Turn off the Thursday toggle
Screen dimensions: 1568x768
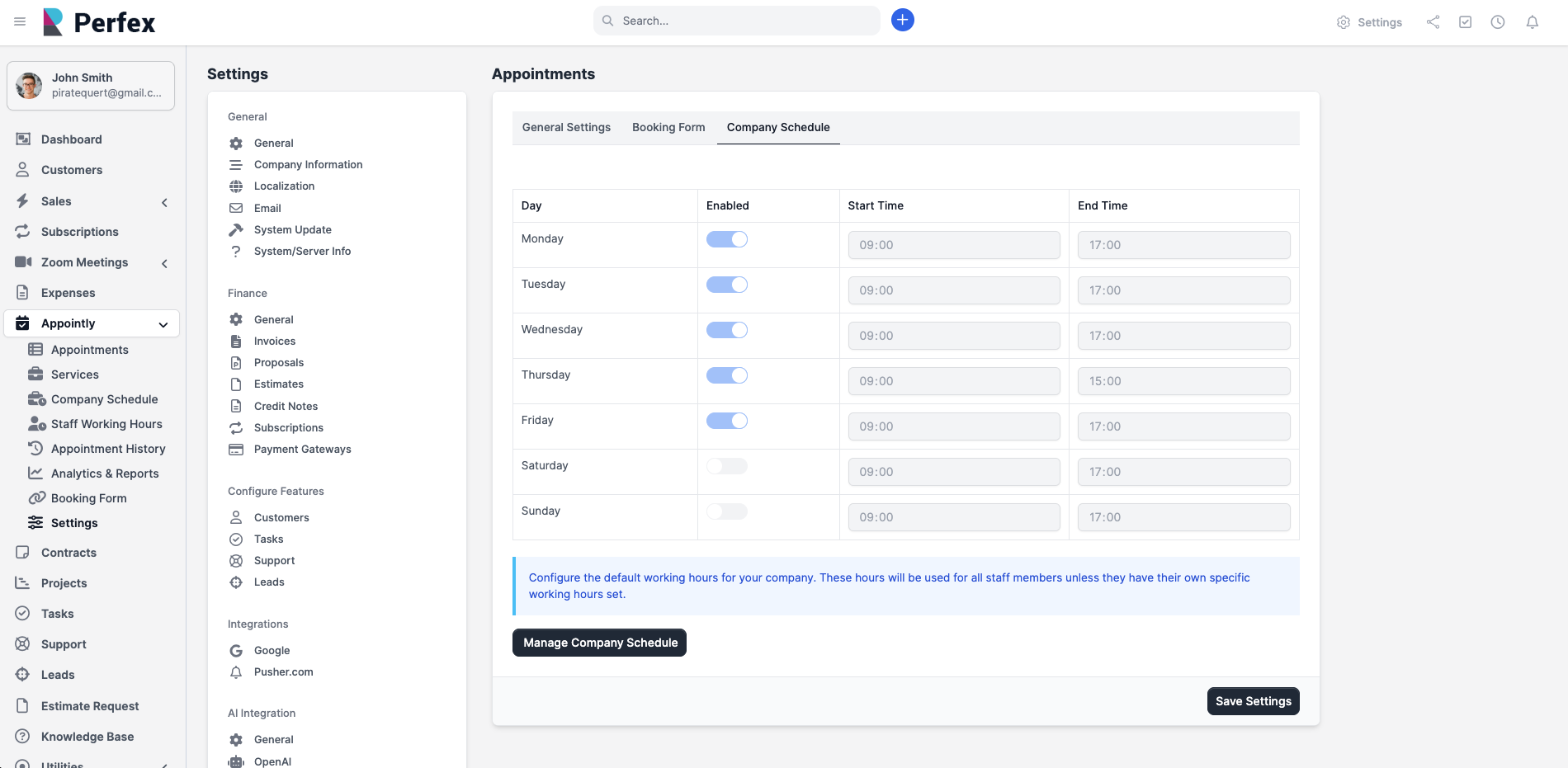(727, 375)
